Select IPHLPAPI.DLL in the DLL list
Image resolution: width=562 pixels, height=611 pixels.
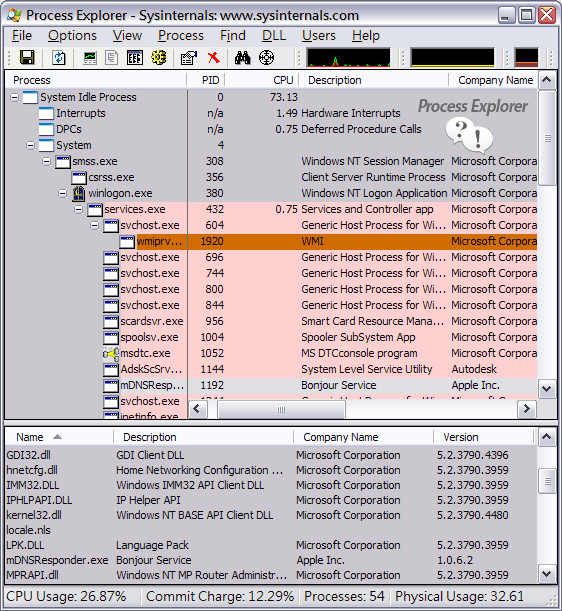pyautogui.click(x=271, y=500)
